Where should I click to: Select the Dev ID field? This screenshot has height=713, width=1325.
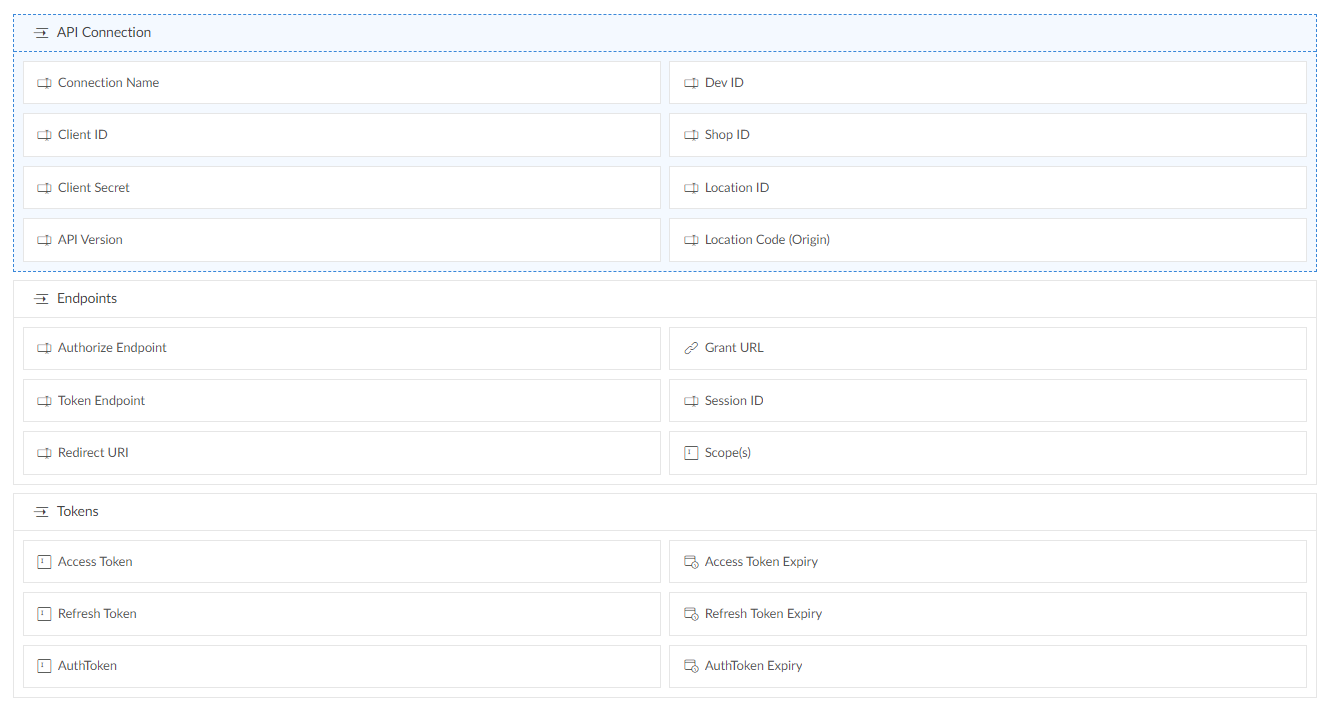(x=987, y=83)
